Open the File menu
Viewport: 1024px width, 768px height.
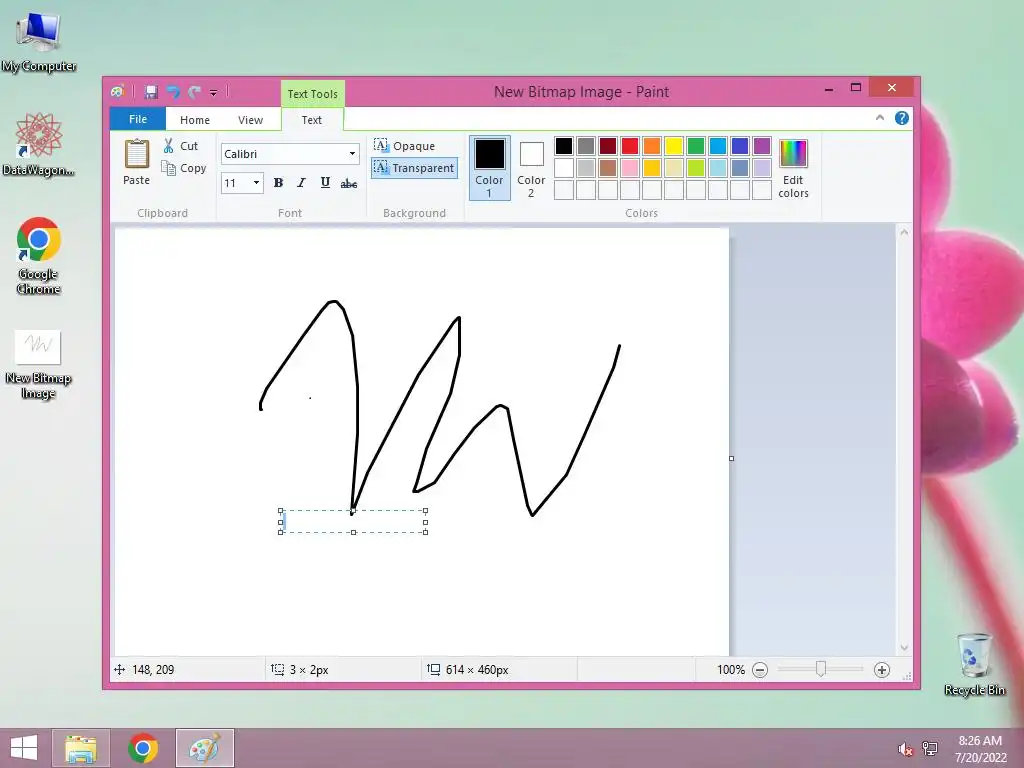pyautogui.click(x=138, y=119)
